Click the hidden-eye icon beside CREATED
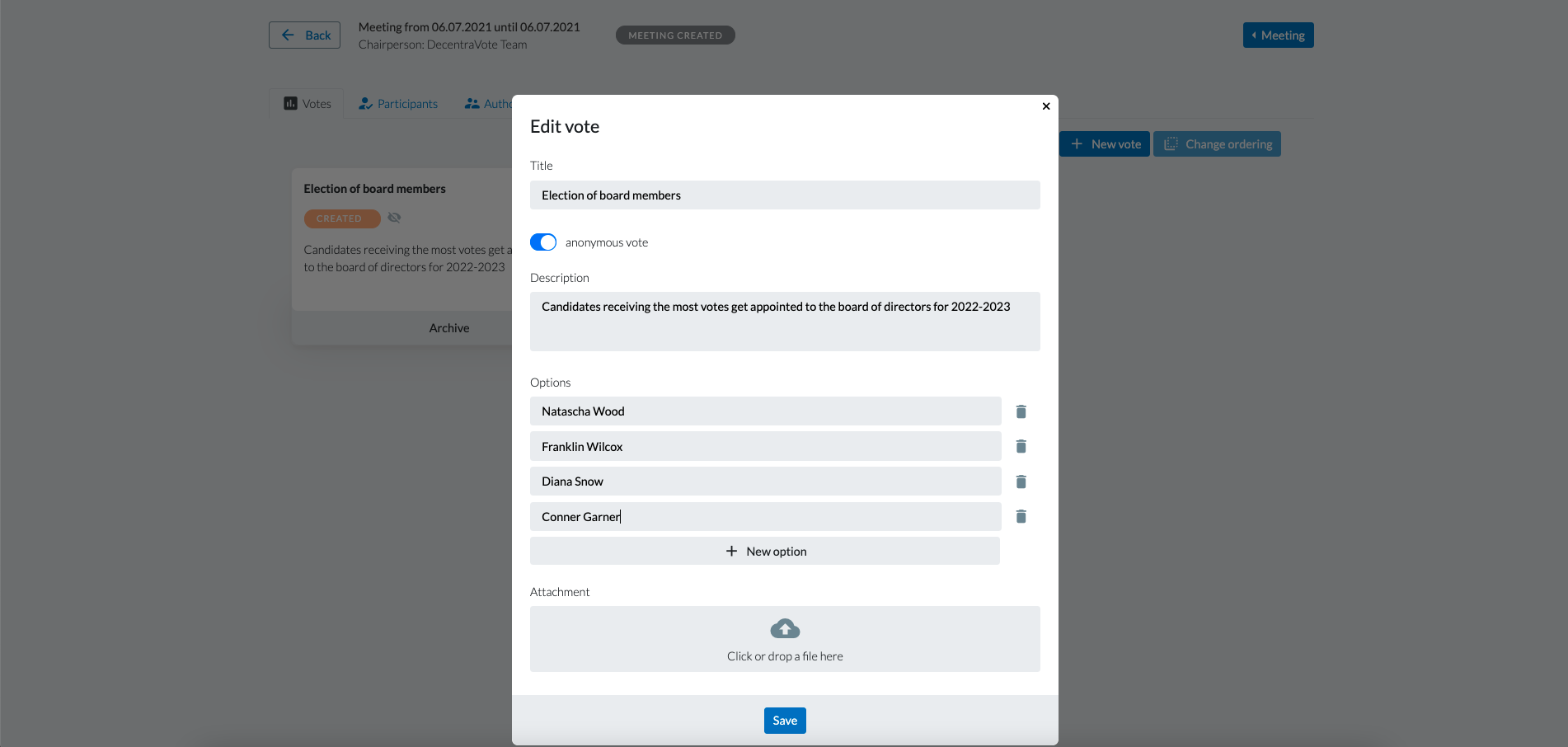1568x747 pixels. click(394, 218)
